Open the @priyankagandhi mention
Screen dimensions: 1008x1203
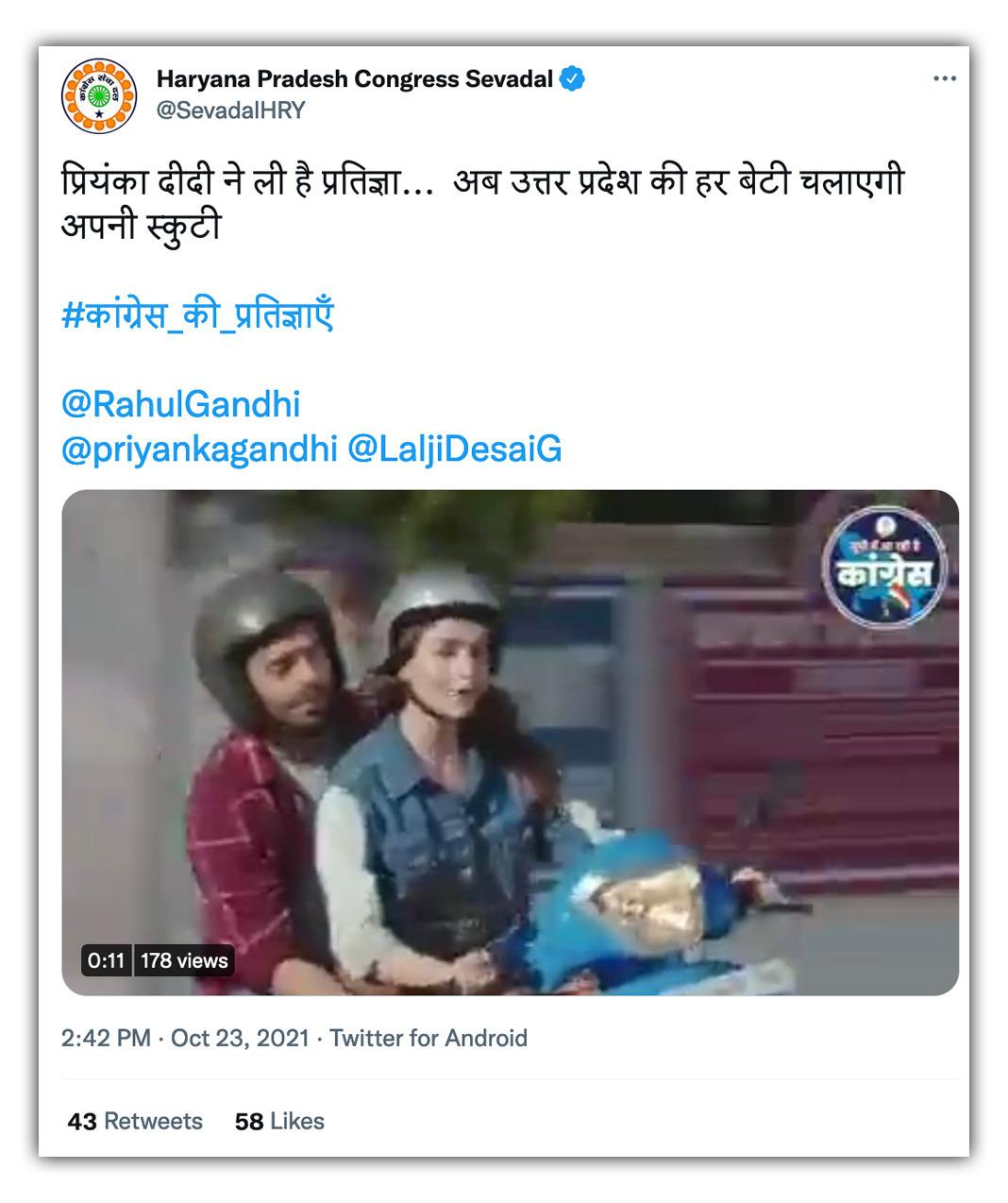click(x=198, y=449)
